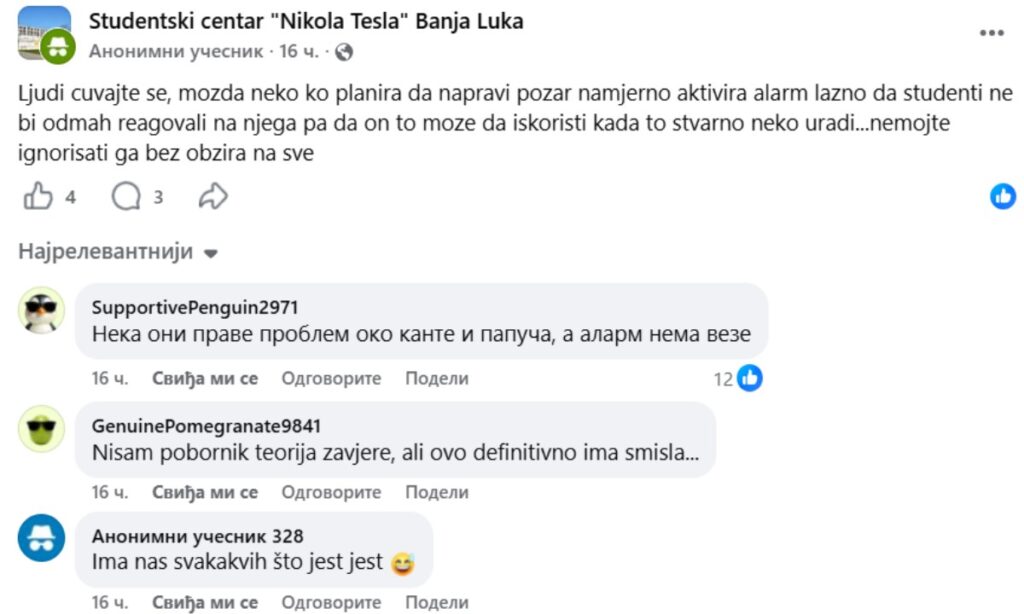Click Подели under GenuinePomegranate9841's comment
Image resolution: width=1024 pixels, height=614 pixels.
point(437,493)
